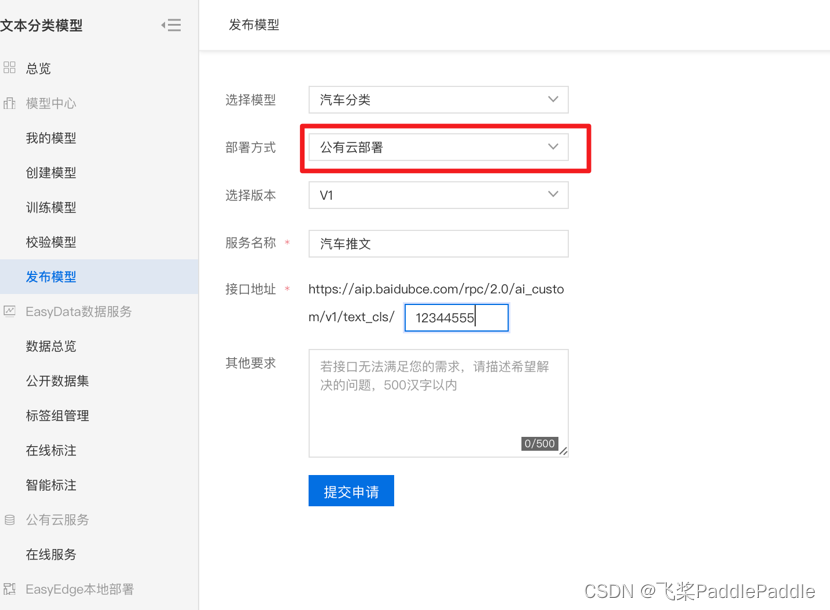Click the collapse sidebar icon

click(x=171, y=26)
